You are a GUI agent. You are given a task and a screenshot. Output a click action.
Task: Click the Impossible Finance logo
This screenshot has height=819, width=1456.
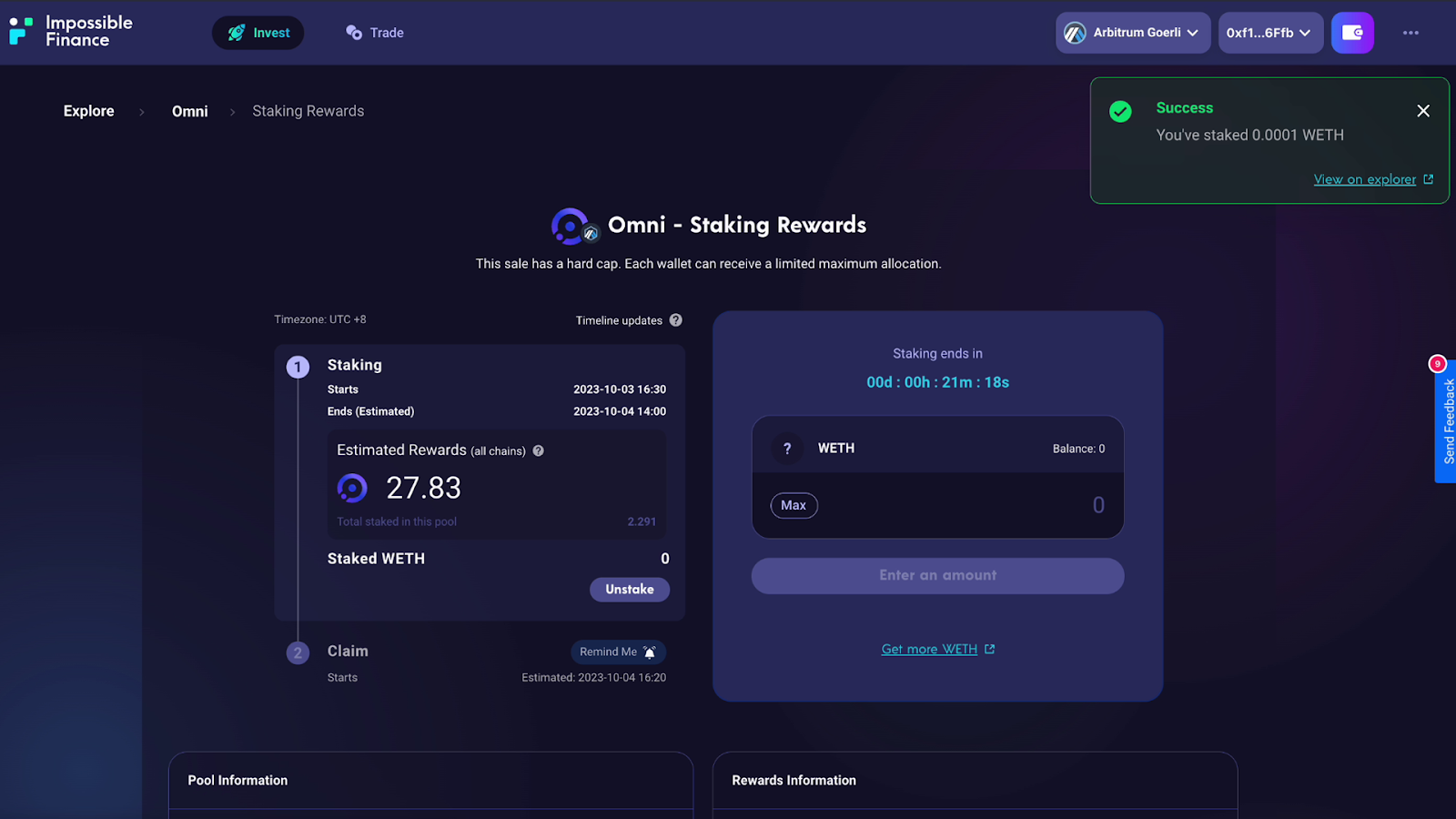coord(71,32)
